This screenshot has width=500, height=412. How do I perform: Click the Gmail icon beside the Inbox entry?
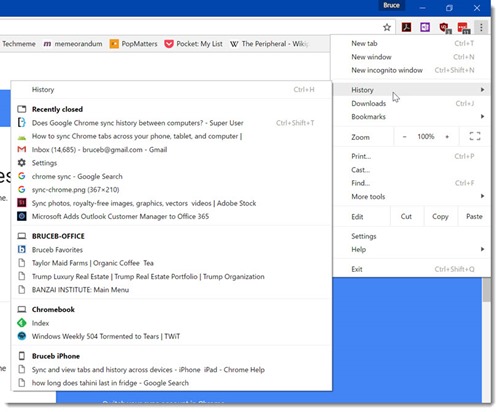[x=22, y=149]
